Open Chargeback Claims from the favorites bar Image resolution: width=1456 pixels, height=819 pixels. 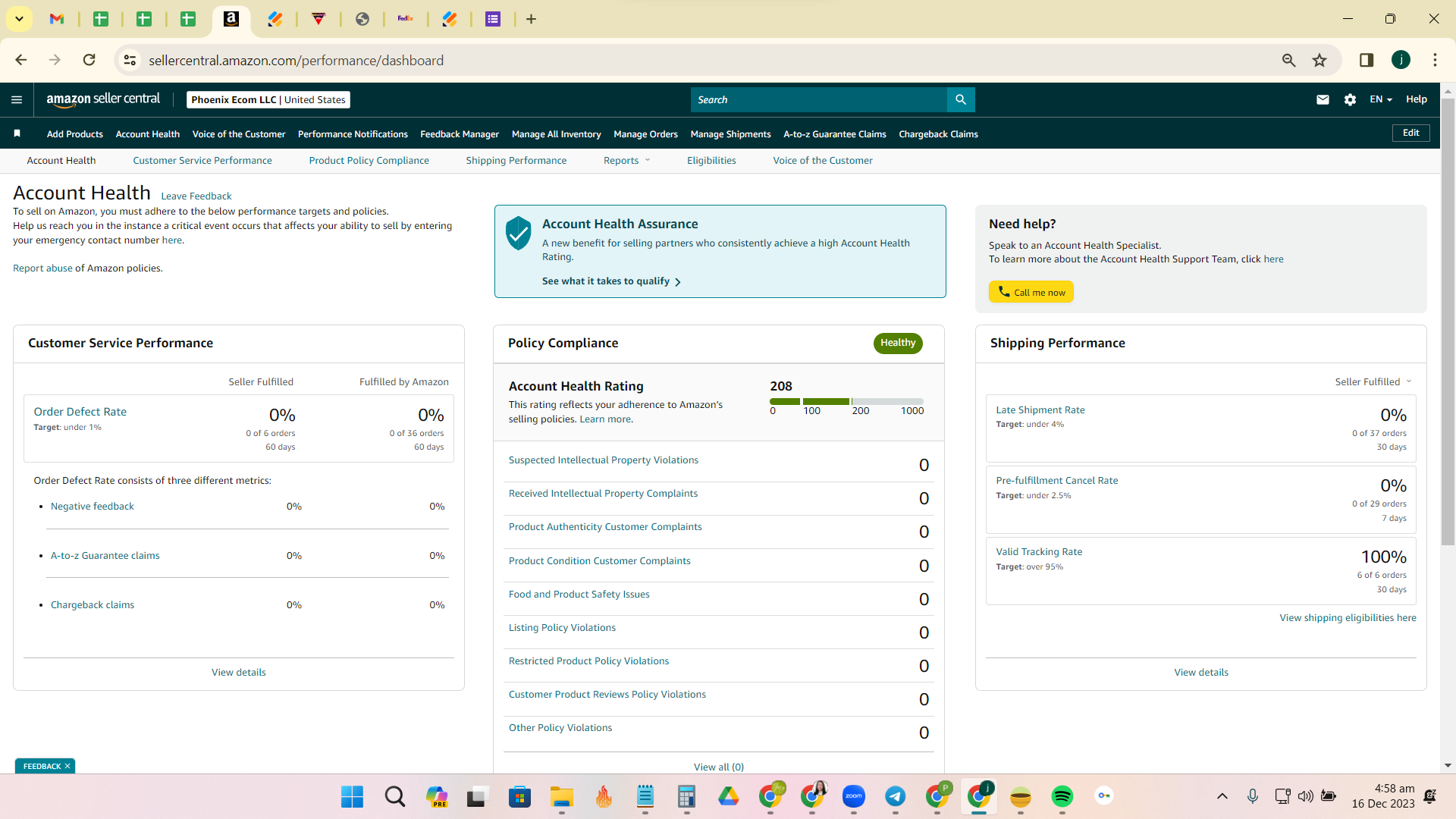click(x=938, y=133)
